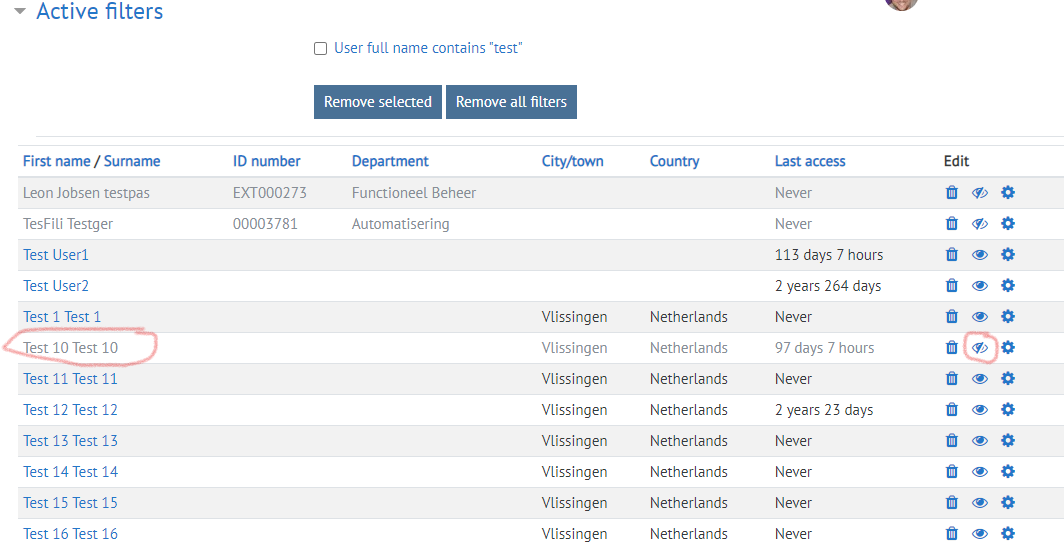The height and width of the screenshot is (542, 1064).
Task: Edit Test 10 Test 10 via gear icon
Action: [x=1008, y=347]
